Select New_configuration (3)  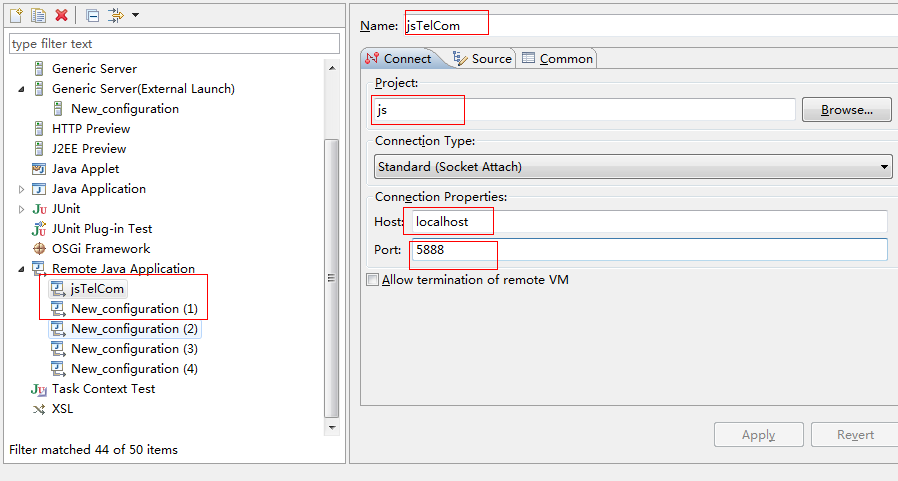point(134,349)
